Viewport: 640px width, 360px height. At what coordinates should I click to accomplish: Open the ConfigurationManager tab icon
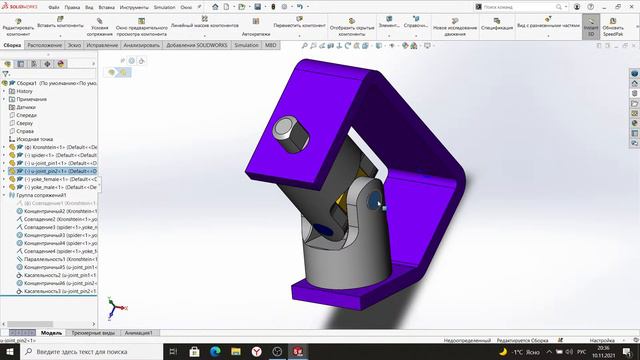pos(34,64)
